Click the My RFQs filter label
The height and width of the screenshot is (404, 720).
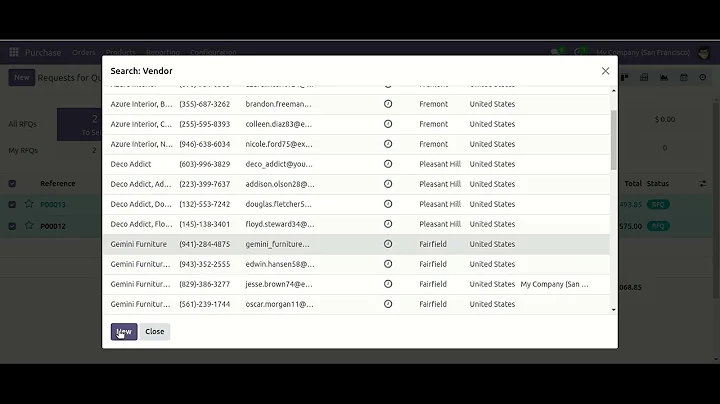click(x=23, y=151)
